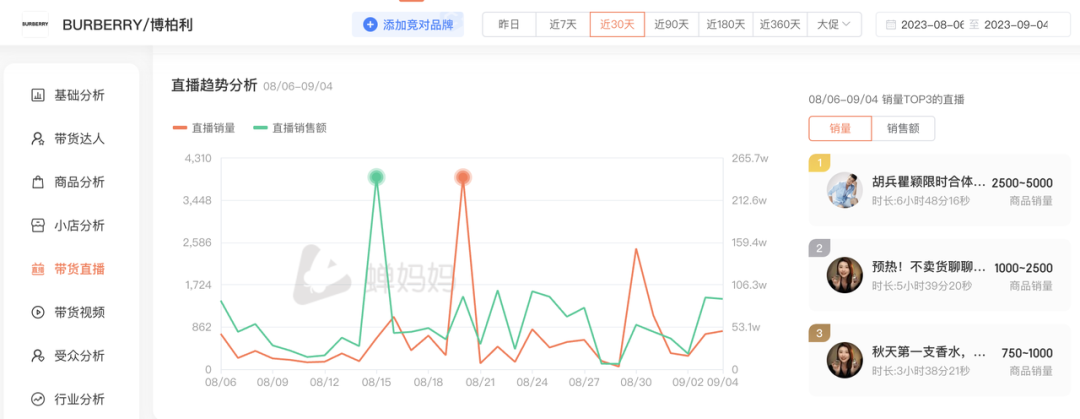1080x419 pixels.
Task: Open the 带货直播 sidebar menu item
Action: [79, 269]
